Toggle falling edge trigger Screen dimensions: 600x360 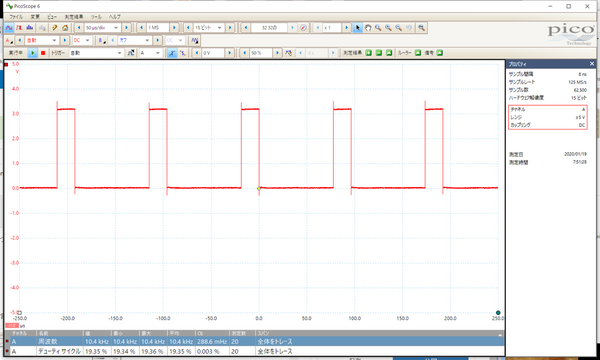[x=183, y=53]
